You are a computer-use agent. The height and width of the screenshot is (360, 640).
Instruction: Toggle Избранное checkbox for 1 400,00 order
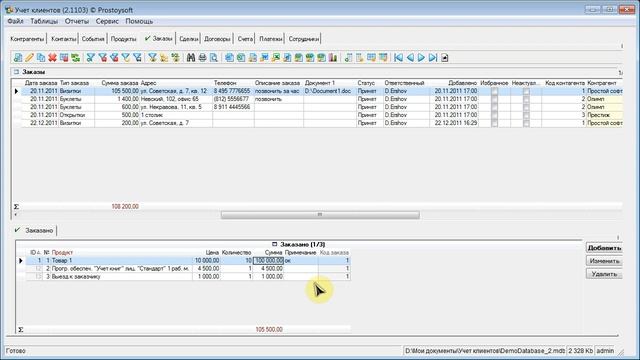tap(494, 99)
